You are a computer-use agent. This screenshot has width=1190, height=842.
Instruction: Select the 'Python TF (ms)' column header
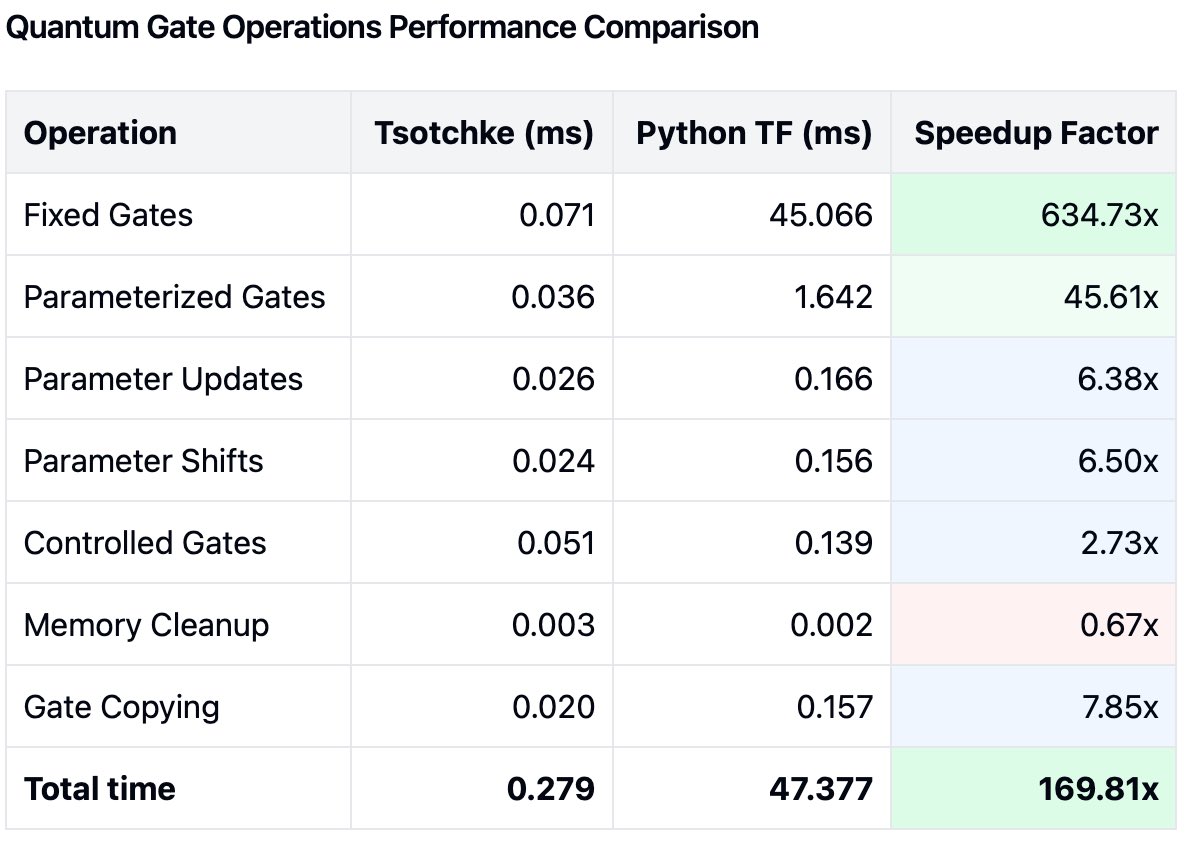click(754, 133)
